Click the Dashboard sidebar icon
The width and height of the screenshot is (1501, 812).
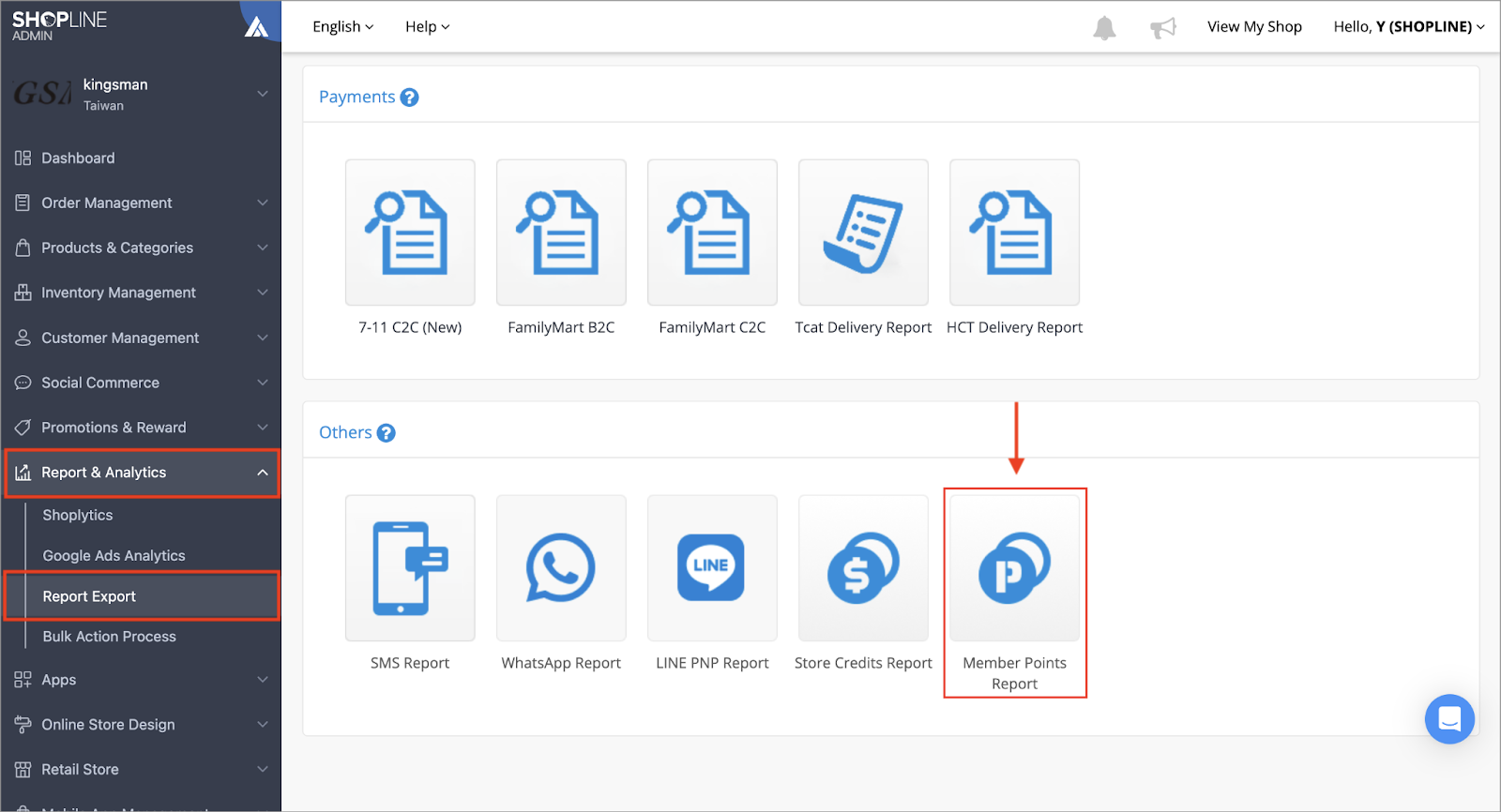point(23,158)
